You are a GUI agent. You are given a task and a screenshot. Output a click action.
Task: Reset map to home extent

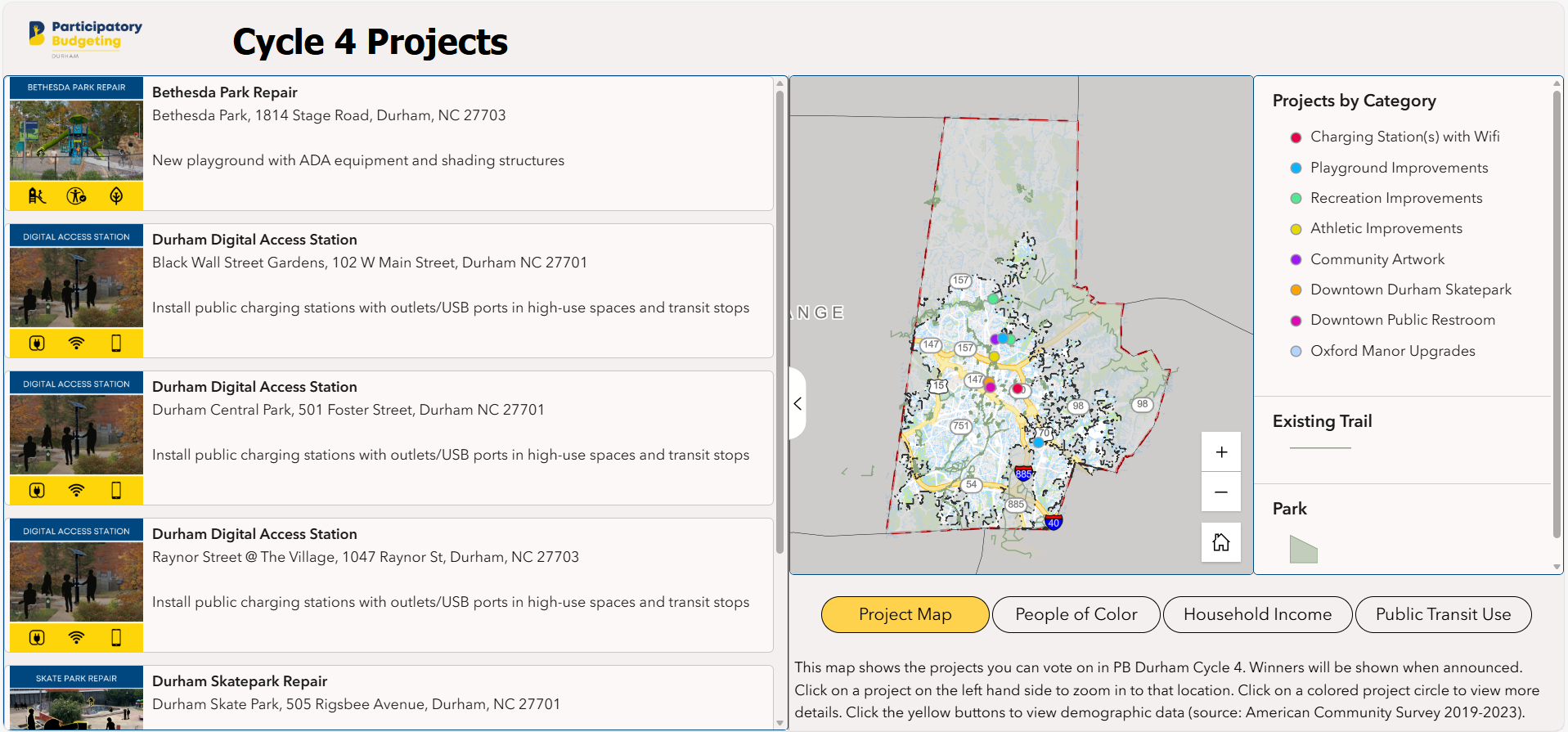(1220, 542)
